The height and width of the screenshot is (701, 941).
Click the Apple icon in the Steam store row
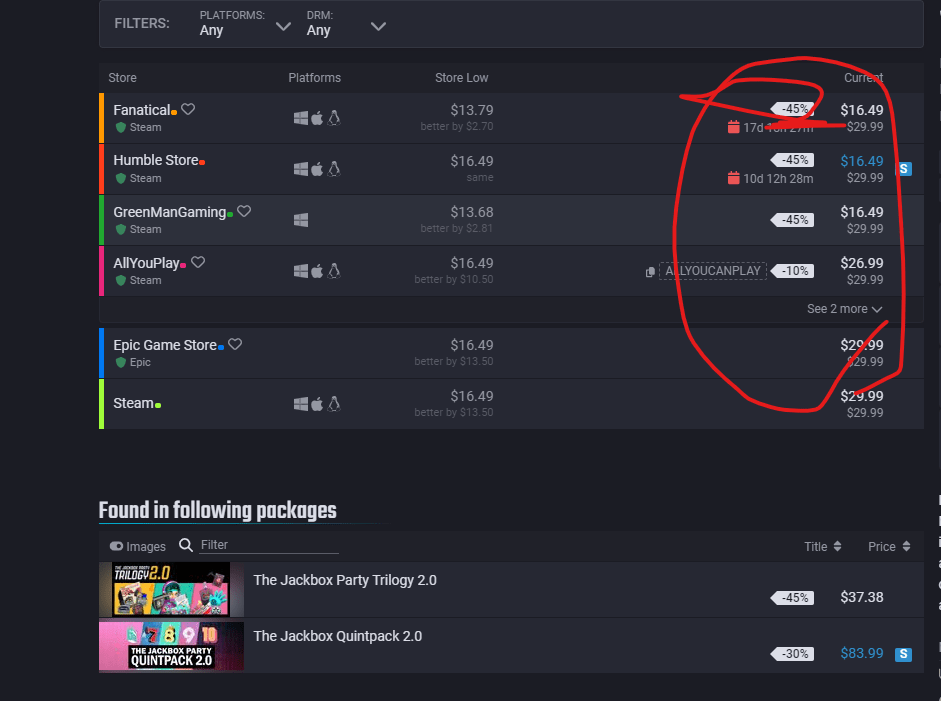(317, 404)
